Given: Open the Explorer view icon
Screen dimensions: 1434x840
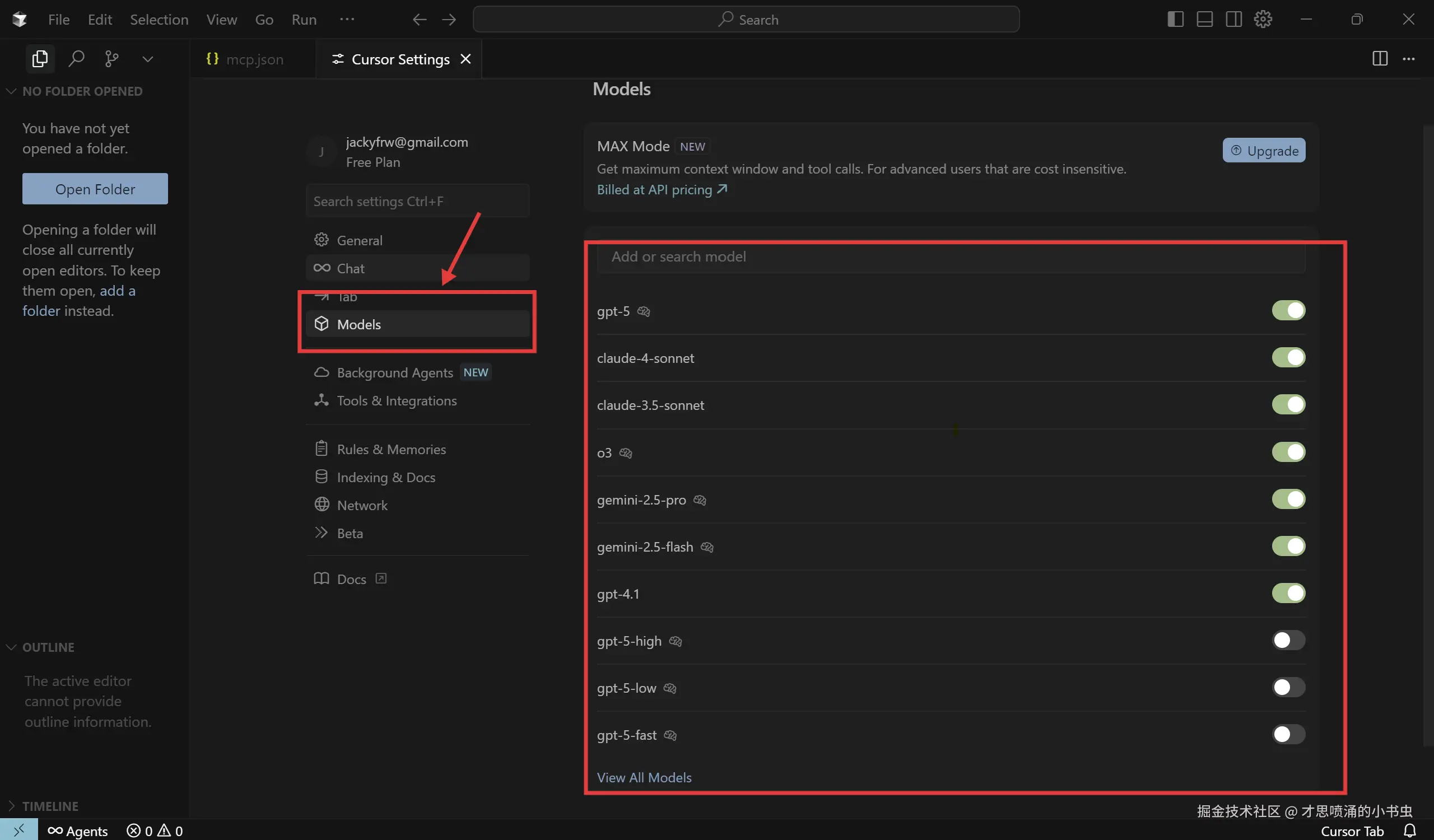Looking at the screenshot, I should click(x=40, y=59).
